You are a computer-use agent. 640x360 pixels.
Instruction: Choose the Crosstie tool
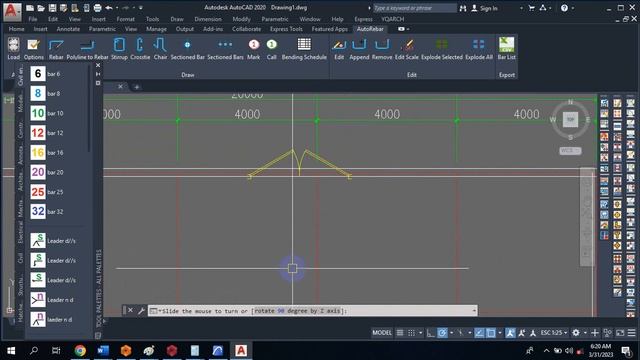coord(140,49)
